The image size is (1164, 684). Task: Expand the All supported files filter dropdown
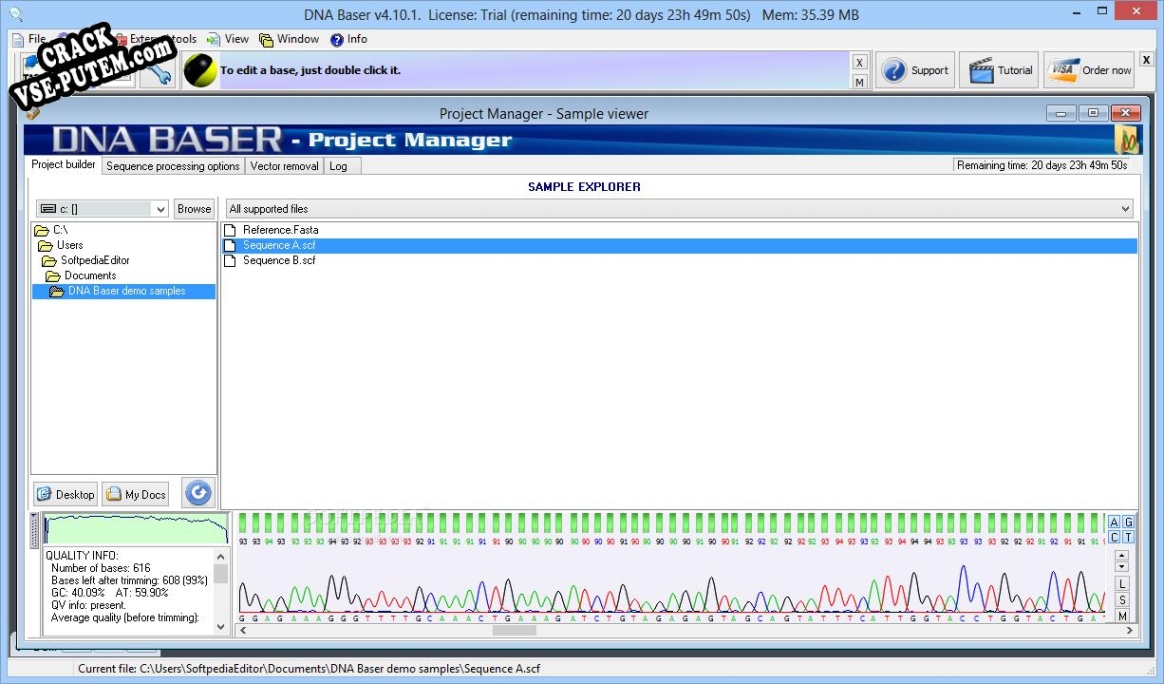679,209
